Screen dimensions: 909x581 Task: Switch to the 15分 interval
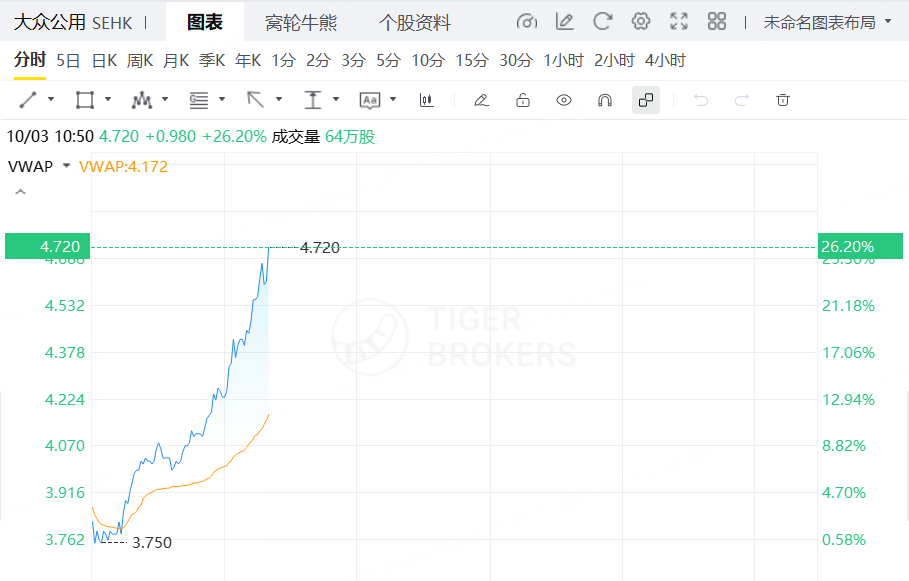(x=471, y=60)
